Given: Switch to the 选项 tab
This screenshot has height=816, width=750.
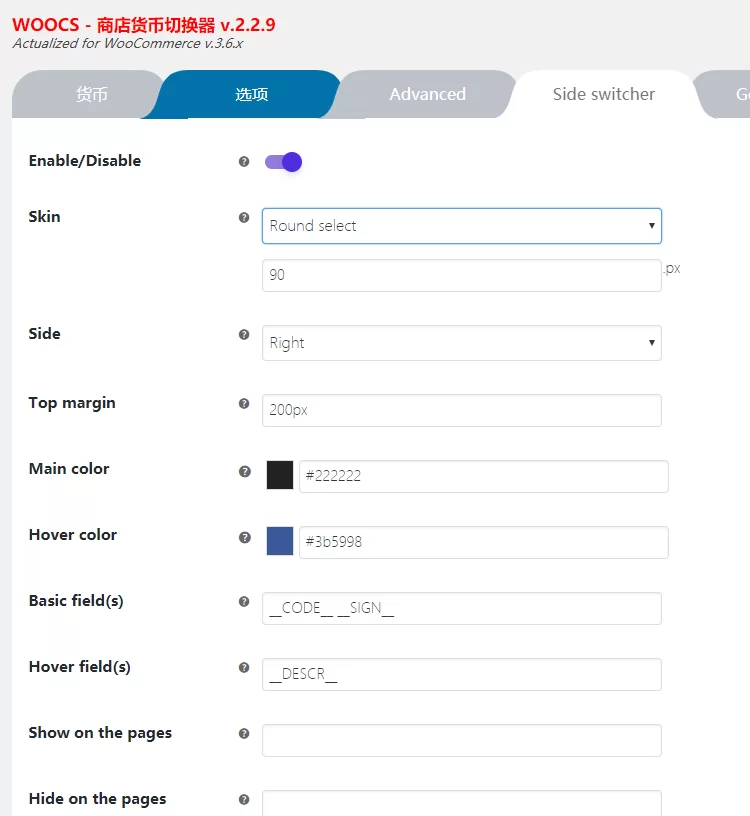Looking at the screenshot, I should click(251, 94).
